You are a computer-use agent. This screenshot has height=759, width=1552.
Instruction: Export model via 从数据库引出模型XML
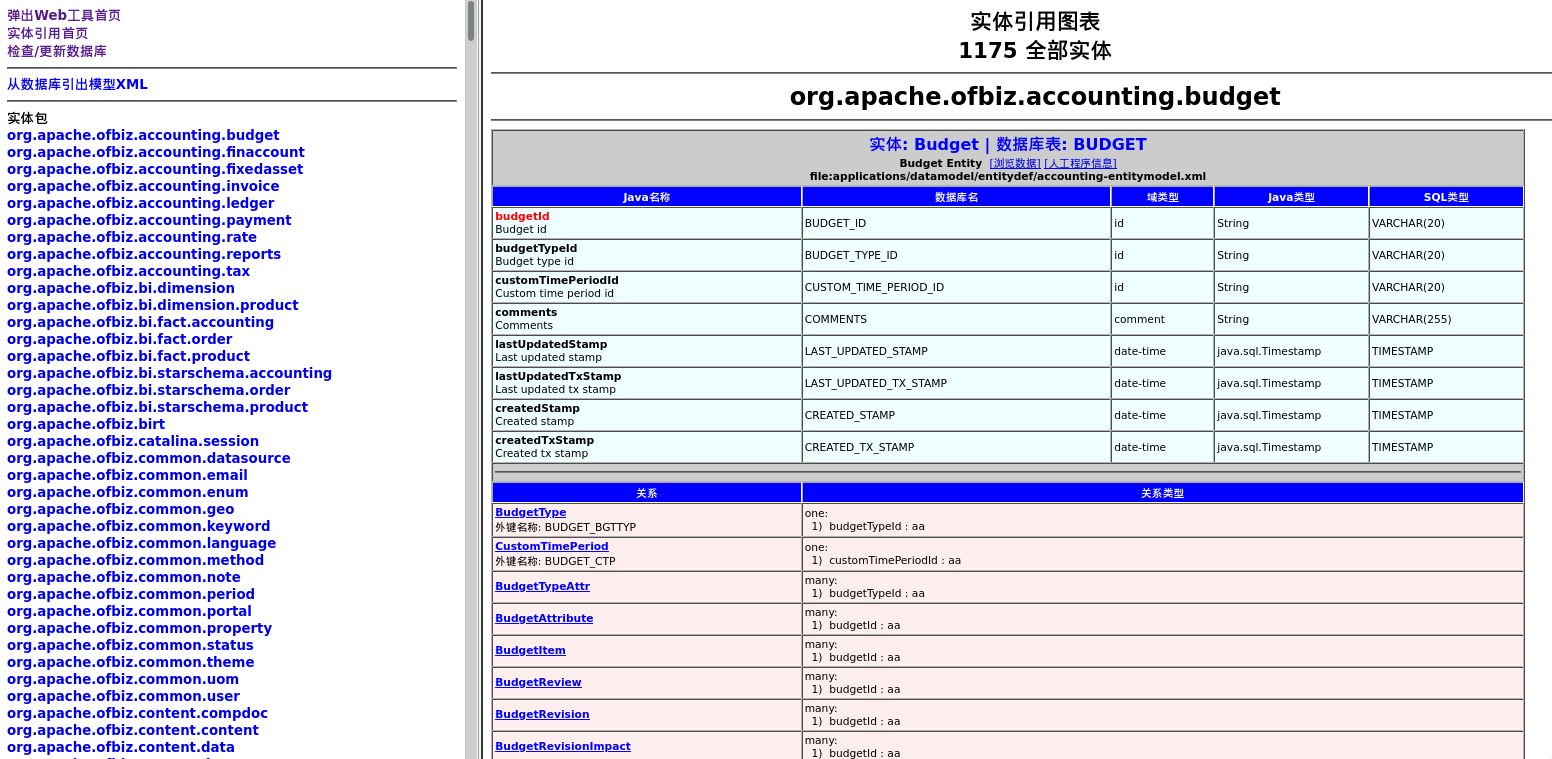77,84
